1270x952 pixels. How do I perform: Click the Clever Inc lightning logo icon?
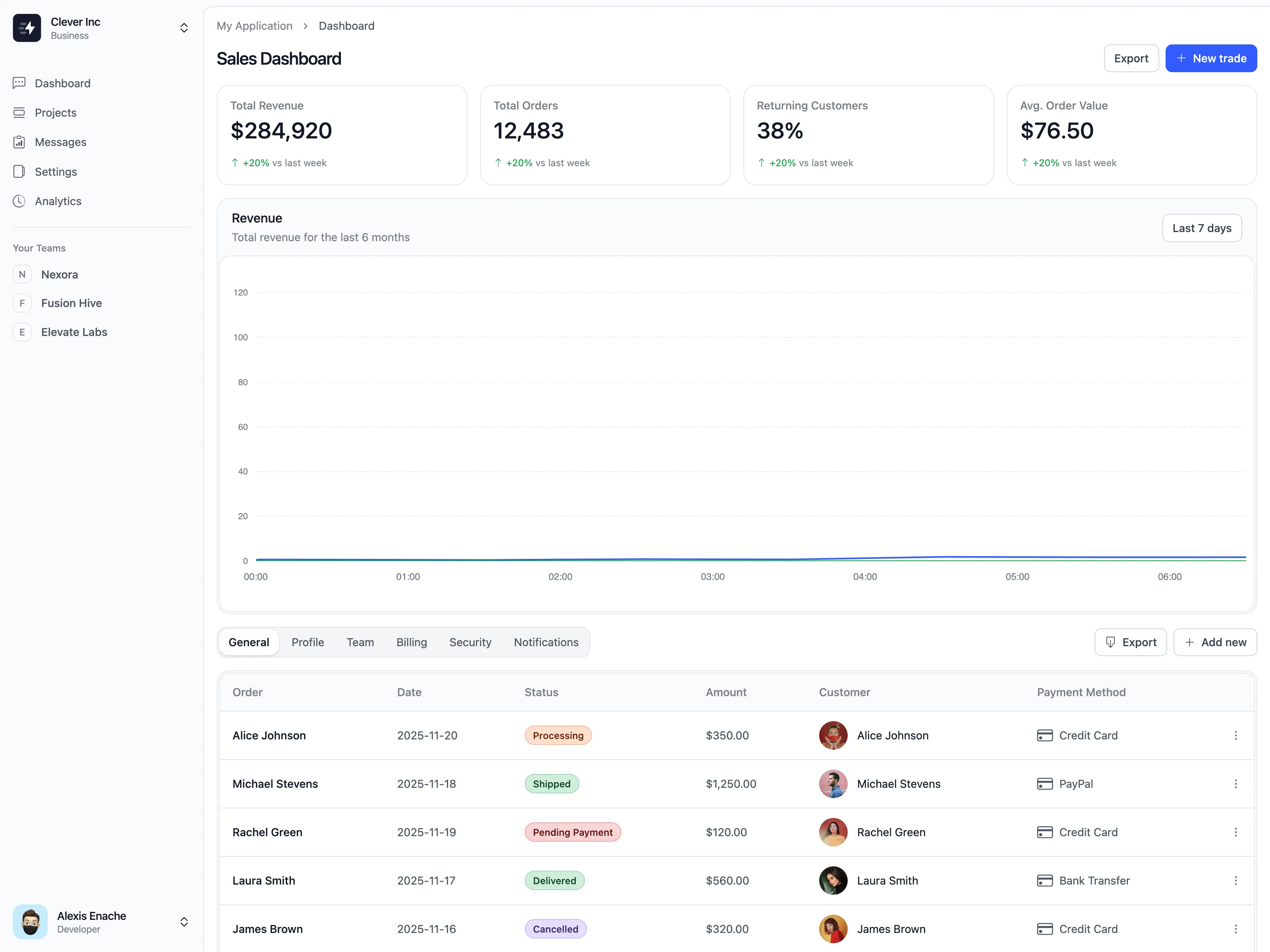point(27,27)
